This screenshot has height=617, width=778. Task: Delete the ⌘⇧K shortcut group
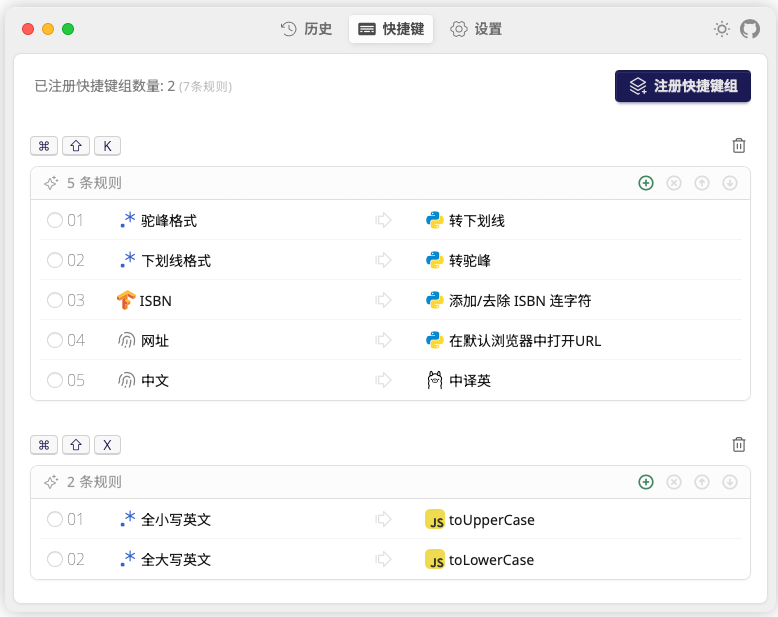[x=739, y=146]
